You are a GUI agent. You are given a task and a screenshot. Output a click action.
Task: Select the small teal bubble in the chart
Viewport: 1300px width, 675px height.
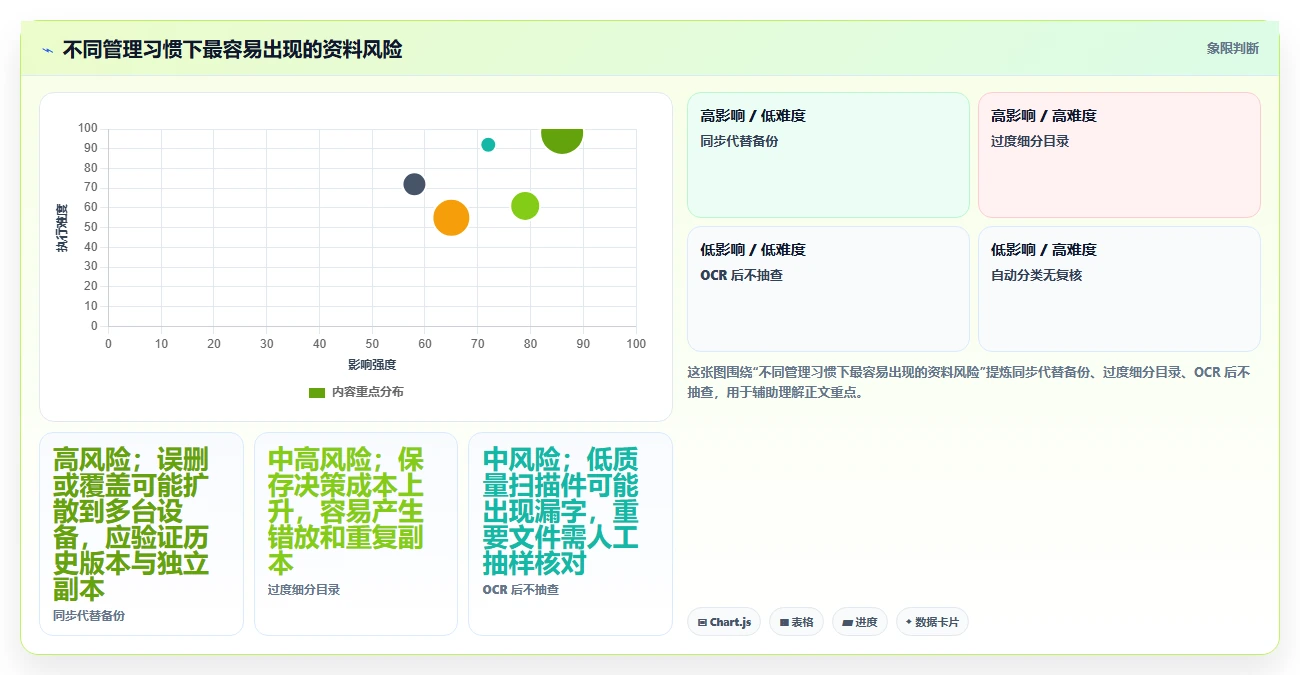(488, 145)
